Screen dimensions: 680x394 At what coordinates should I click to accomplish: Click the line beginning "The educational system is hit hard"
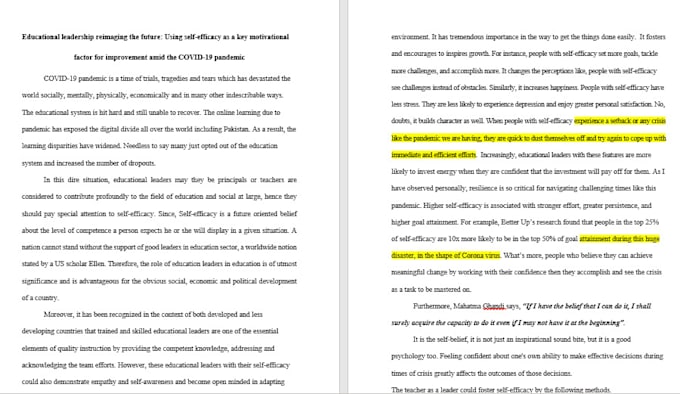[x=151, y=112]
